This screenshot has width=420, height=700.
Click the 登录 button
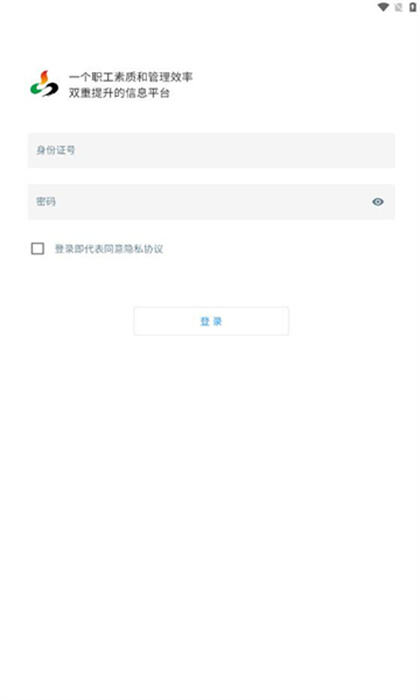(x=211, y=321)
